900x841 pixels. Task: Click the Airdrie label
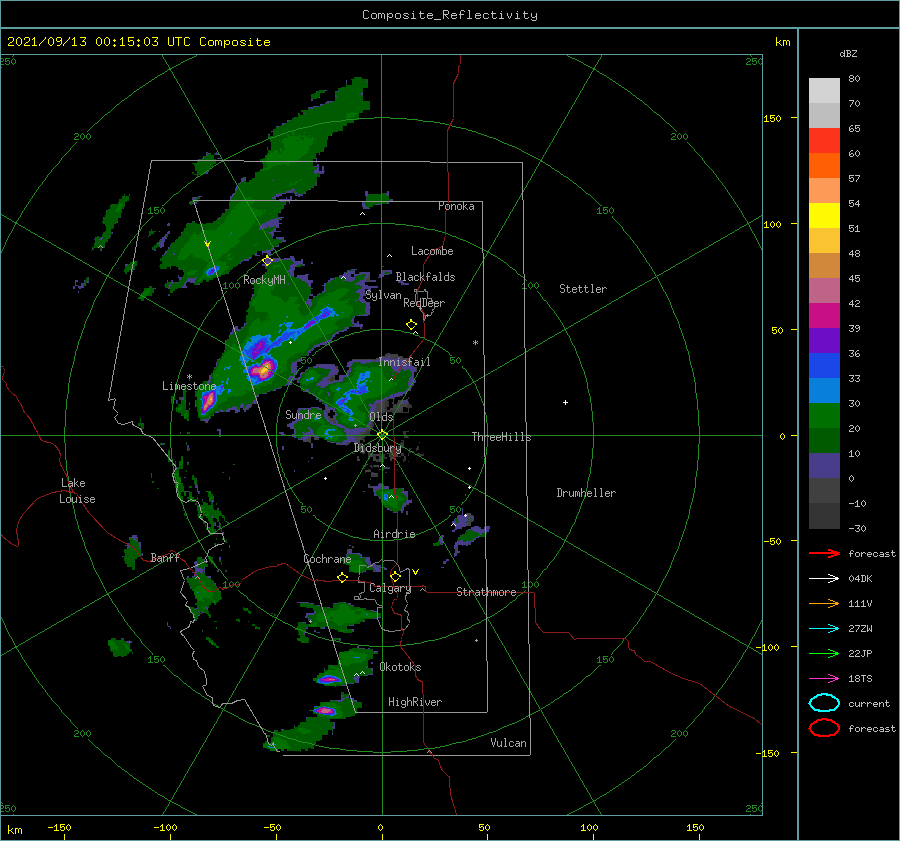pyautogui.click(x=394, y=534)
